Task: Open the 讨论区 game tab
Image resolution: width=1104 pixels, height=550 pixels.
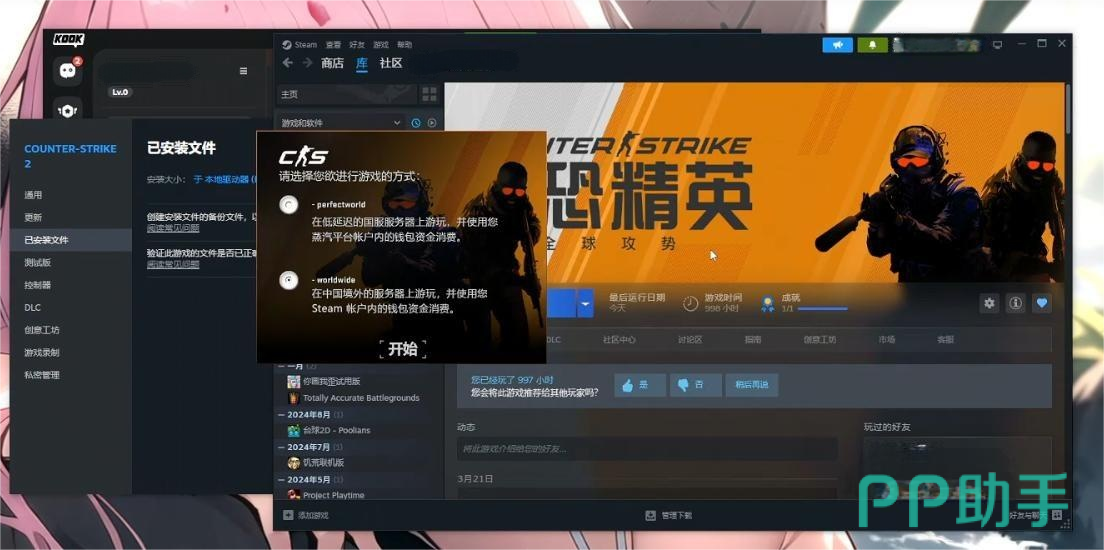Action: 690,339
